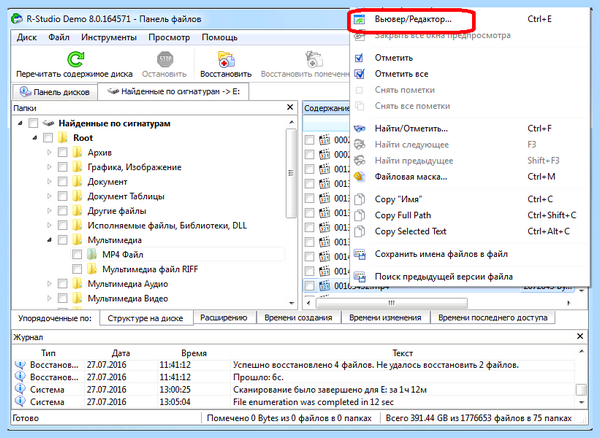The height and width of the screenshot is (438, 600).
Task: Click the Найти/Отметить binoculars icon
Action: [x=359, y=129]
